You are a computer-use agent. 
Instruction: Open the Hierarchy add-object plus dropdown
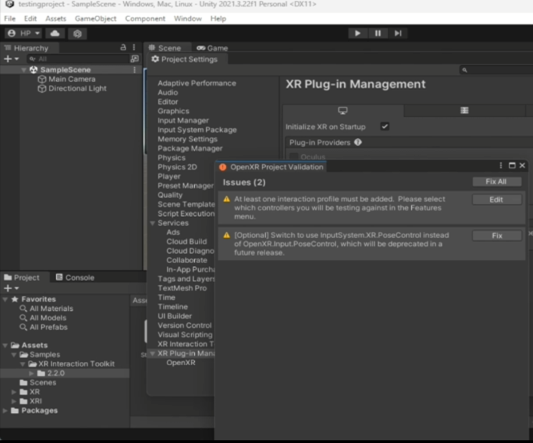(11, 59)
